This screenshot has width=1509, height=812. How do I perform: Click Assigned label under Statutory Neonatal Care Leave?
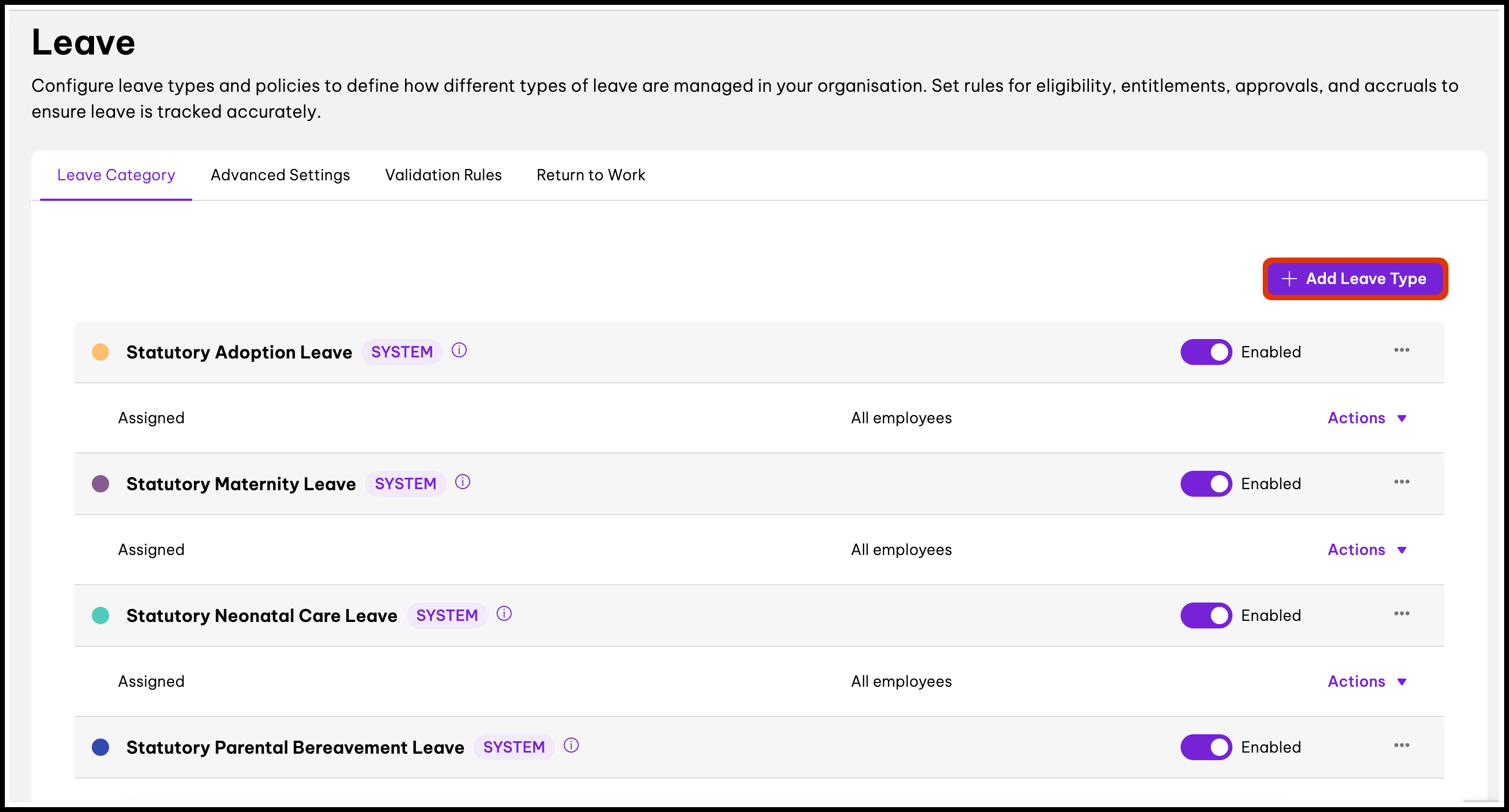[151, 681]
